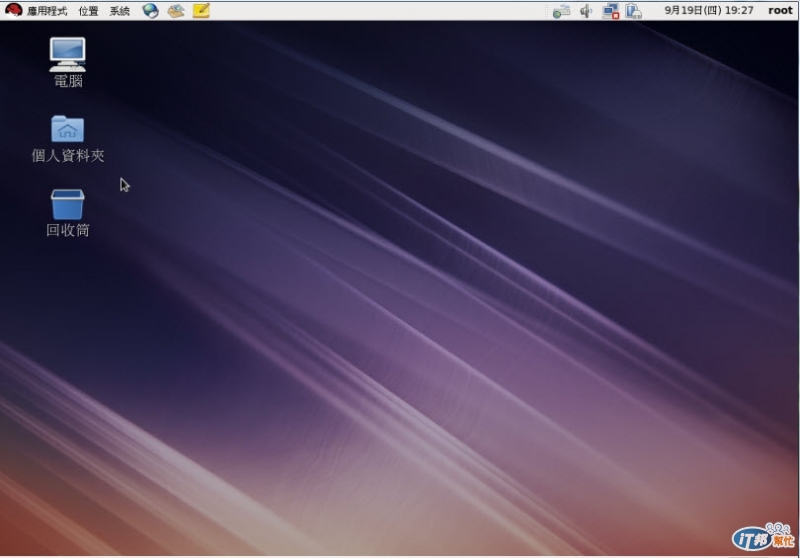Open the root user menu
This screenshot has width=800, height=558.
click(x=780, y=11)
